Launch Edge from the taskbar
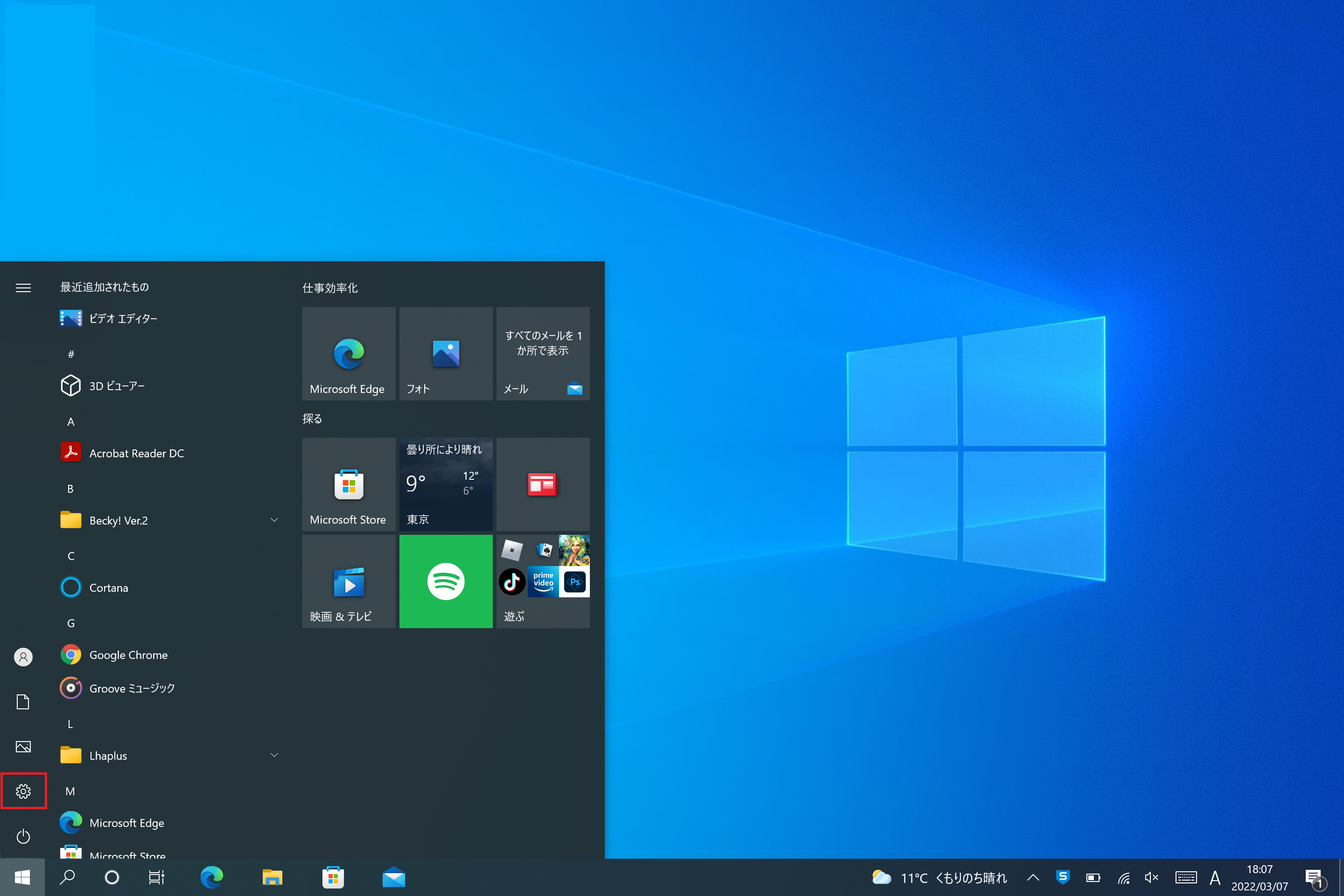The image size is (1344, 896). coord(211,878)
